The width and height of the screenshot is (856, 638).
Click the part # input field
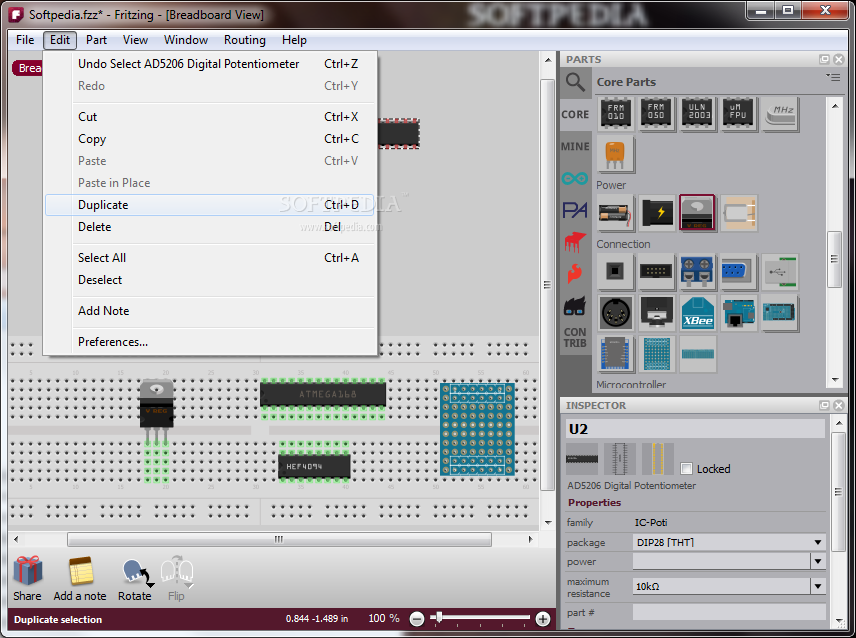[729, 612]
